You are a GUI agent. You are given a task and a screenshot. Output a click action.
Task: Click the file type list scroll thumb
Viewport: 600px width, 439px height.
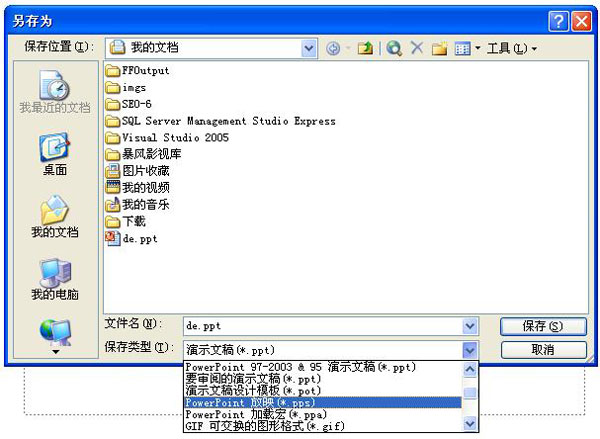(x=470, y=393)
